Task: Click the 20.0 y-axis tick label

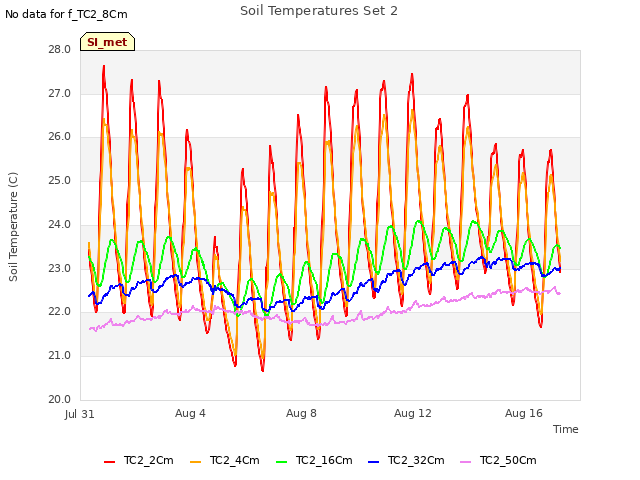Action: [59, 399]
